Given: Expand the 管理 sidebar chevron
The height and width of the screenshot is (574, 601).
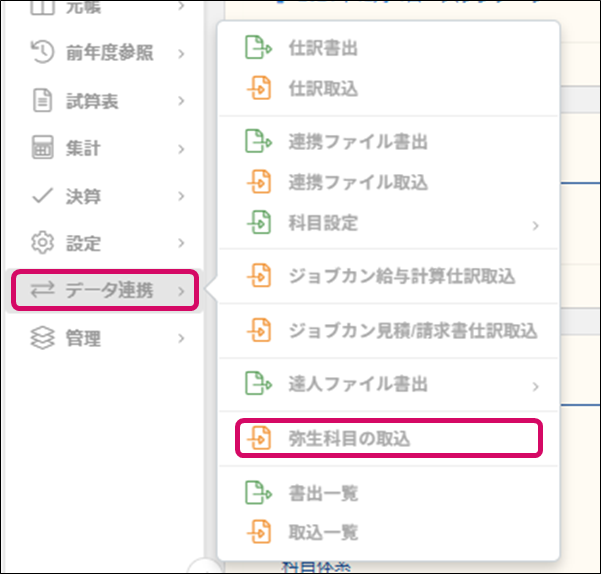Looking at the screenshot, I should (x=181, y=339).
